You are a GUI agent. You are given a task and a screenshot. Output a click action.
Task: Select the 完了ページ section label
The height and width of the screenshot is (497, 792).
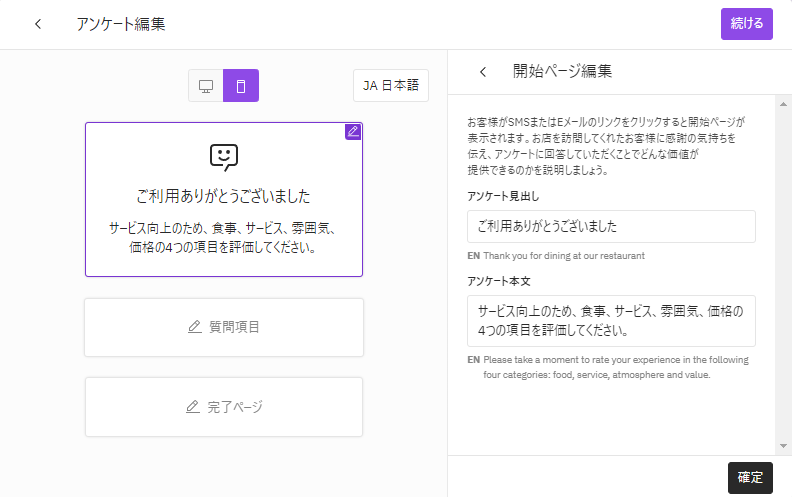pyautogui.click(x=235, y=407)
